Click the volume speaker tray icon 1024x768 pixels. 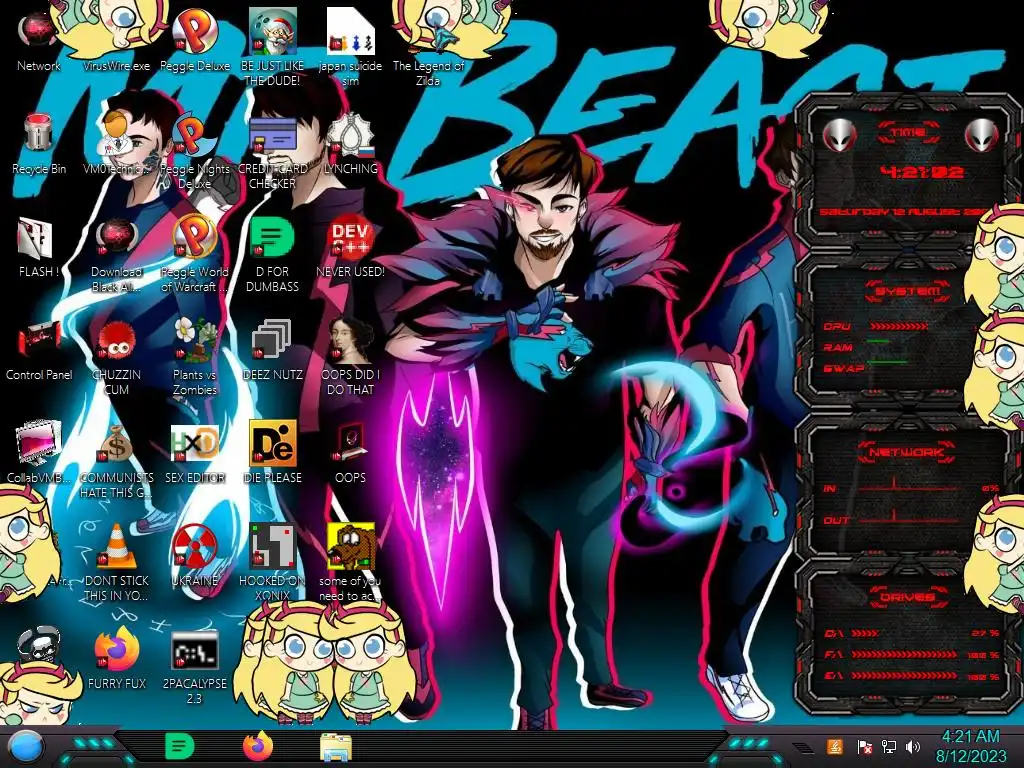pos(913,746)
